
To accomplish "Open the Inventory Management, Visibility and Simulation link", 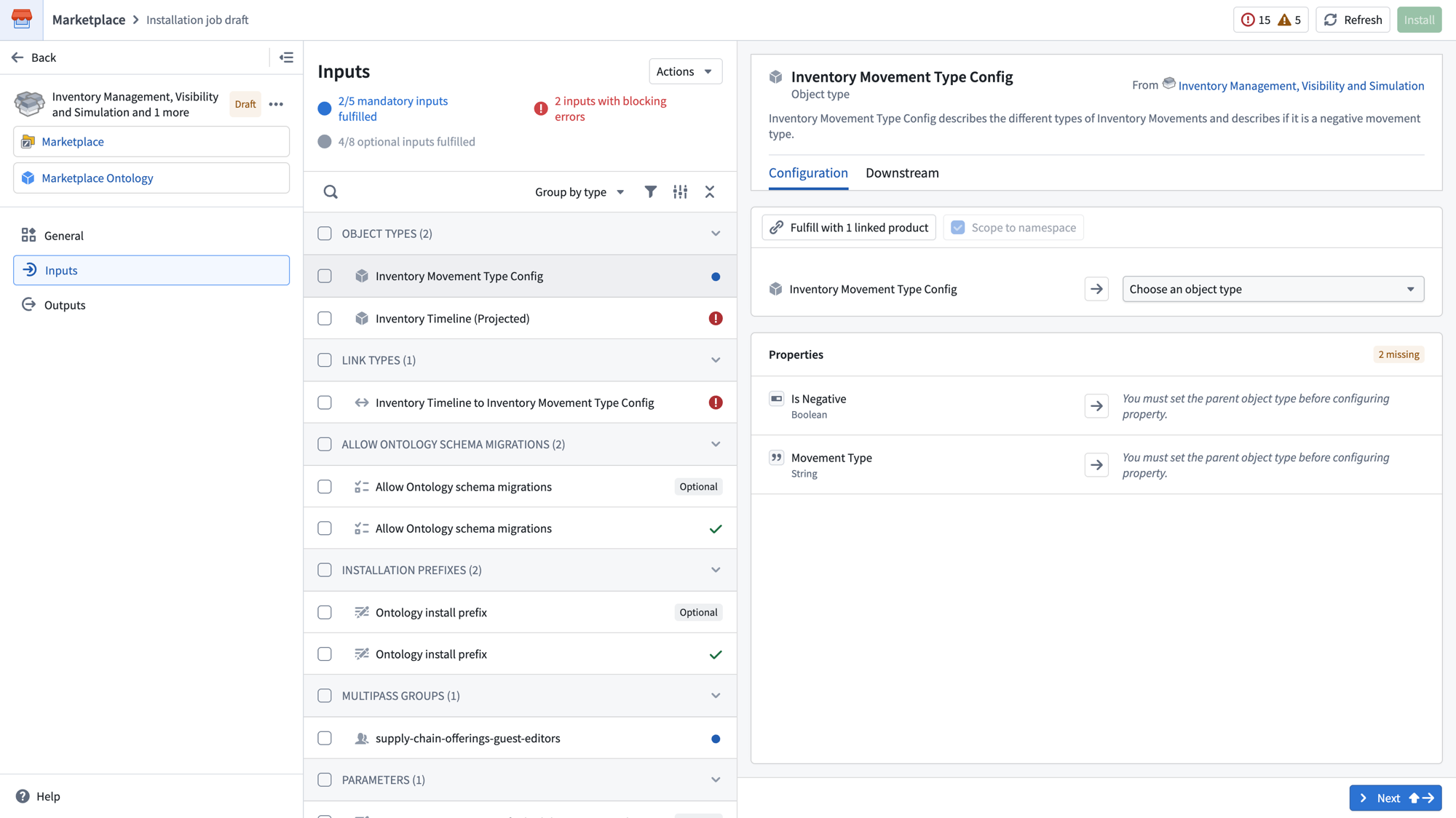I will point(1301,86).
